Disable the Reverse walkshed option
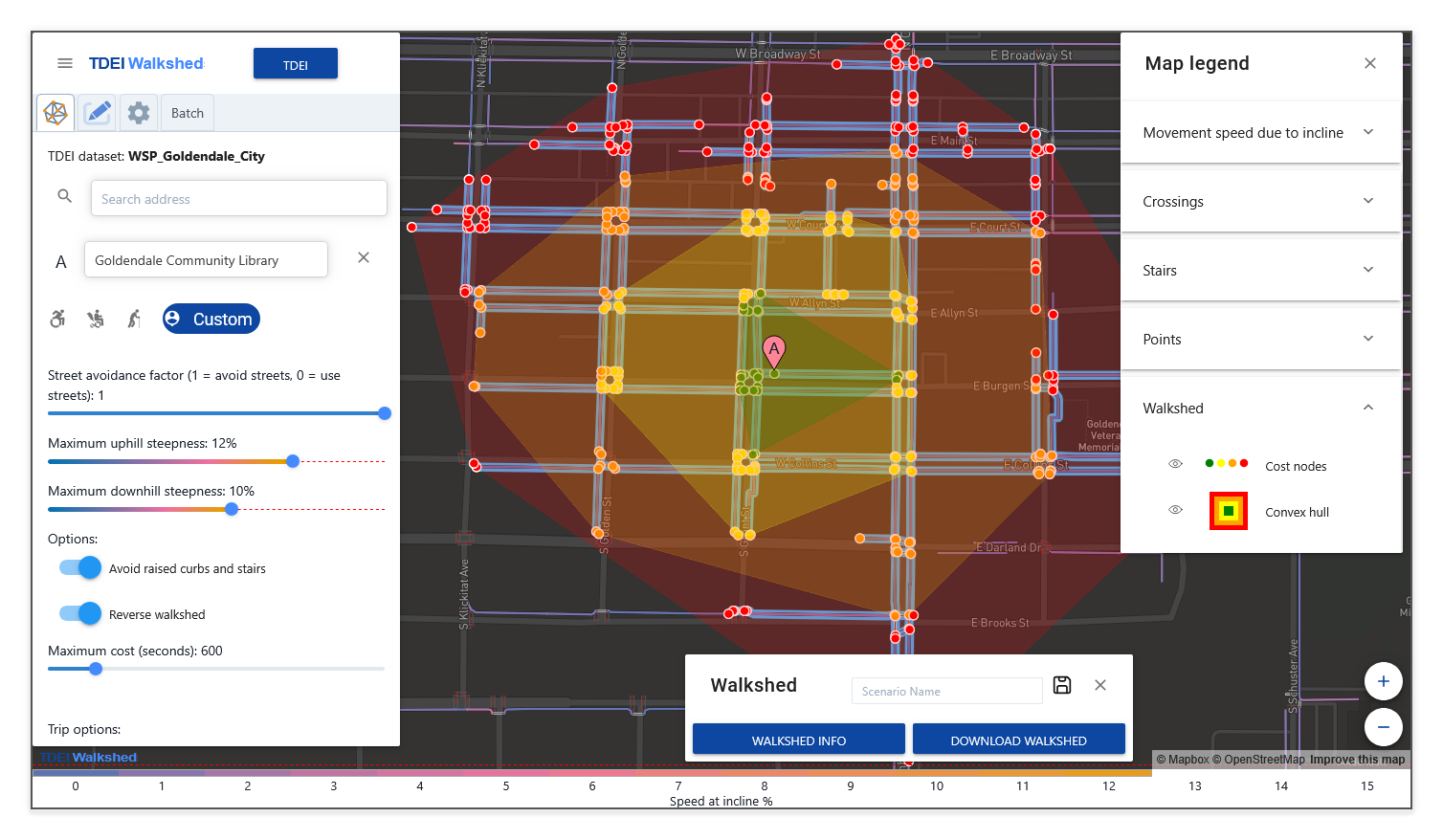The height and width of the screenshot is (840, 1443). click(x=78, y=613)
